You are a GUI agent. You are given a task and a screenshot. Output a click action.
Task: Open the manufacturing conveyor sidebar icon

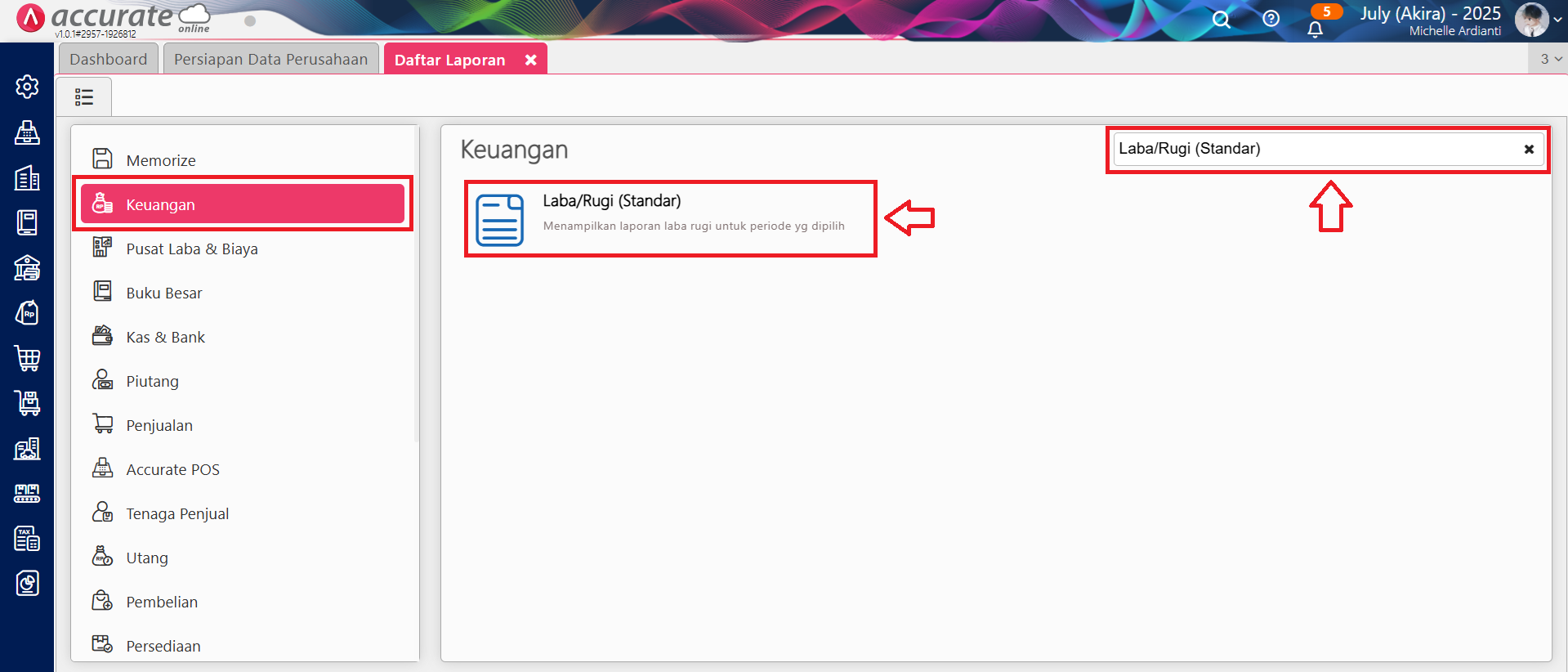point(27,493)
